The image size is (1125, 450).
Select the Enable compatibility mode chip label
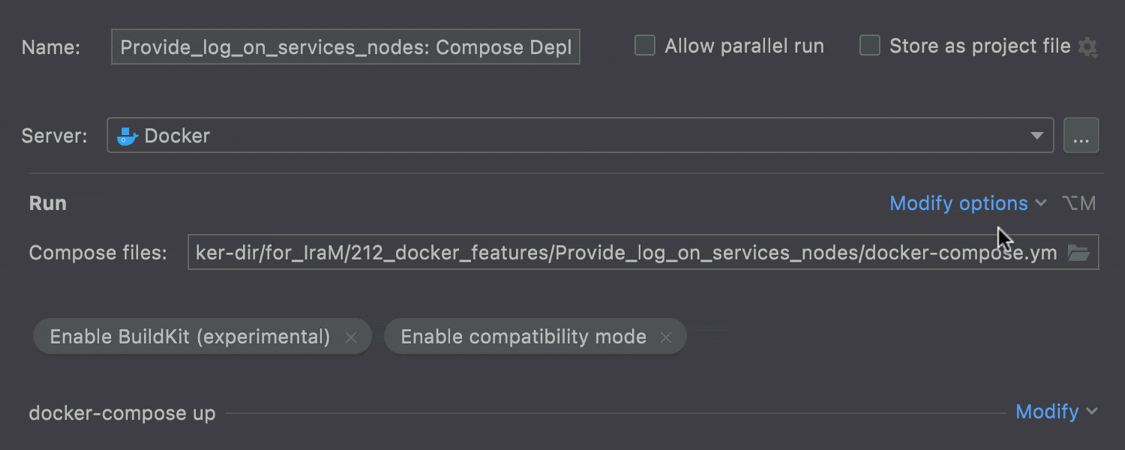(x=523, y=337)
